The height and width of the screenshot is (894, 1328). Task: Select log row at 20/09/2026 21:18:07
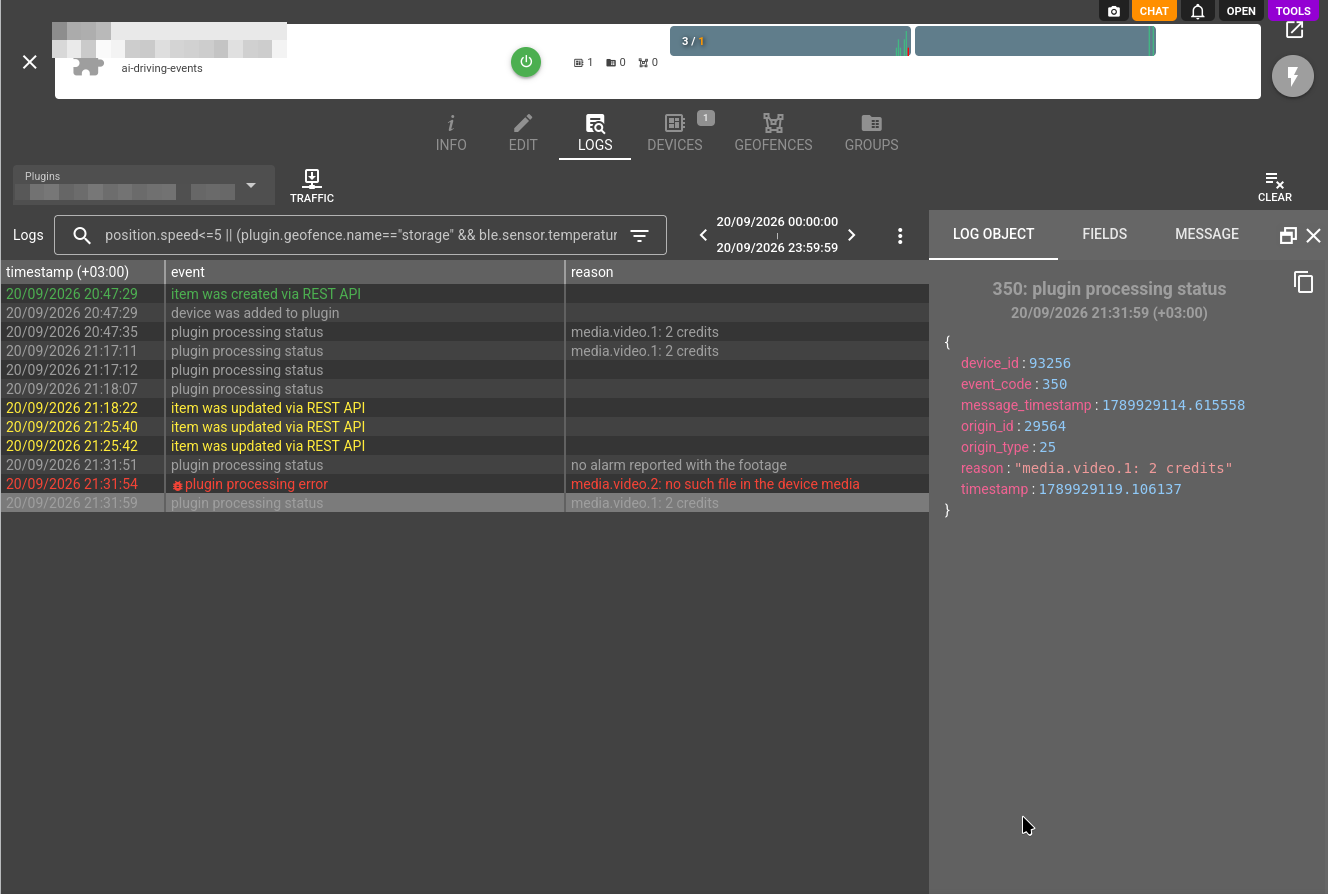[465, 389]
